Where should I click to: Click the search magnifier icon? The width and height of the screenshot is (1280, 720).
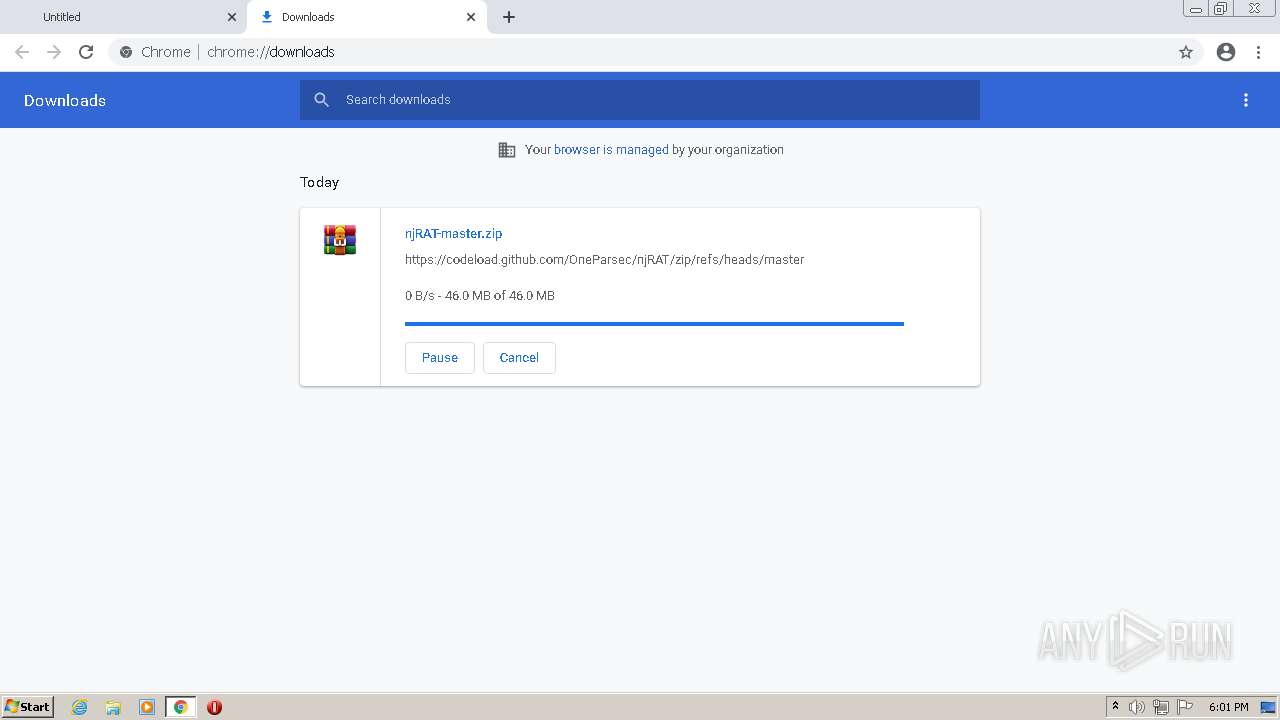click(321, 100)
